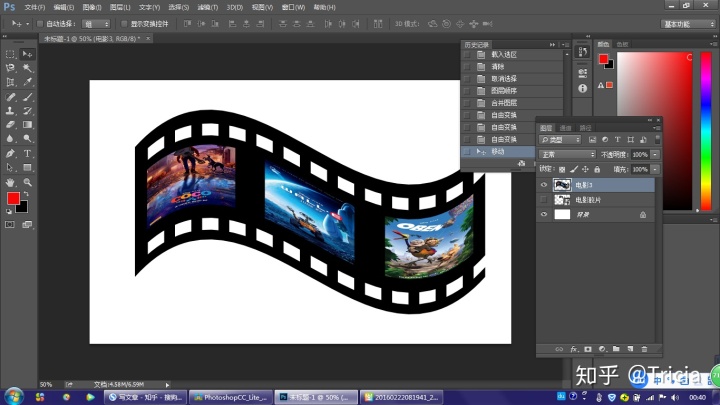Show the 电影胶片 layer visibility

tap(544, 200)
